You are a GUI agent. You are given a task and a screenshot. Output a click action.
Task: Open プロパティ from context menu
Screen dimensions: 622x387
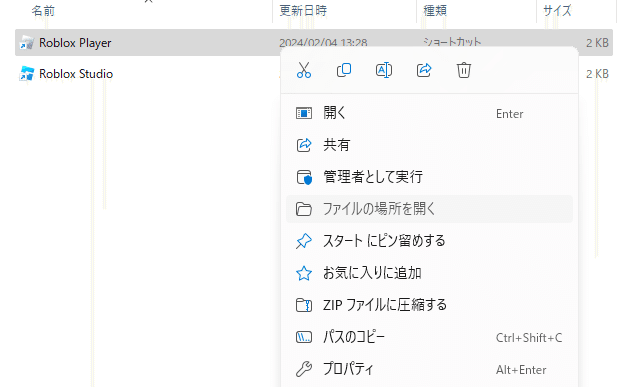point(429,369)
